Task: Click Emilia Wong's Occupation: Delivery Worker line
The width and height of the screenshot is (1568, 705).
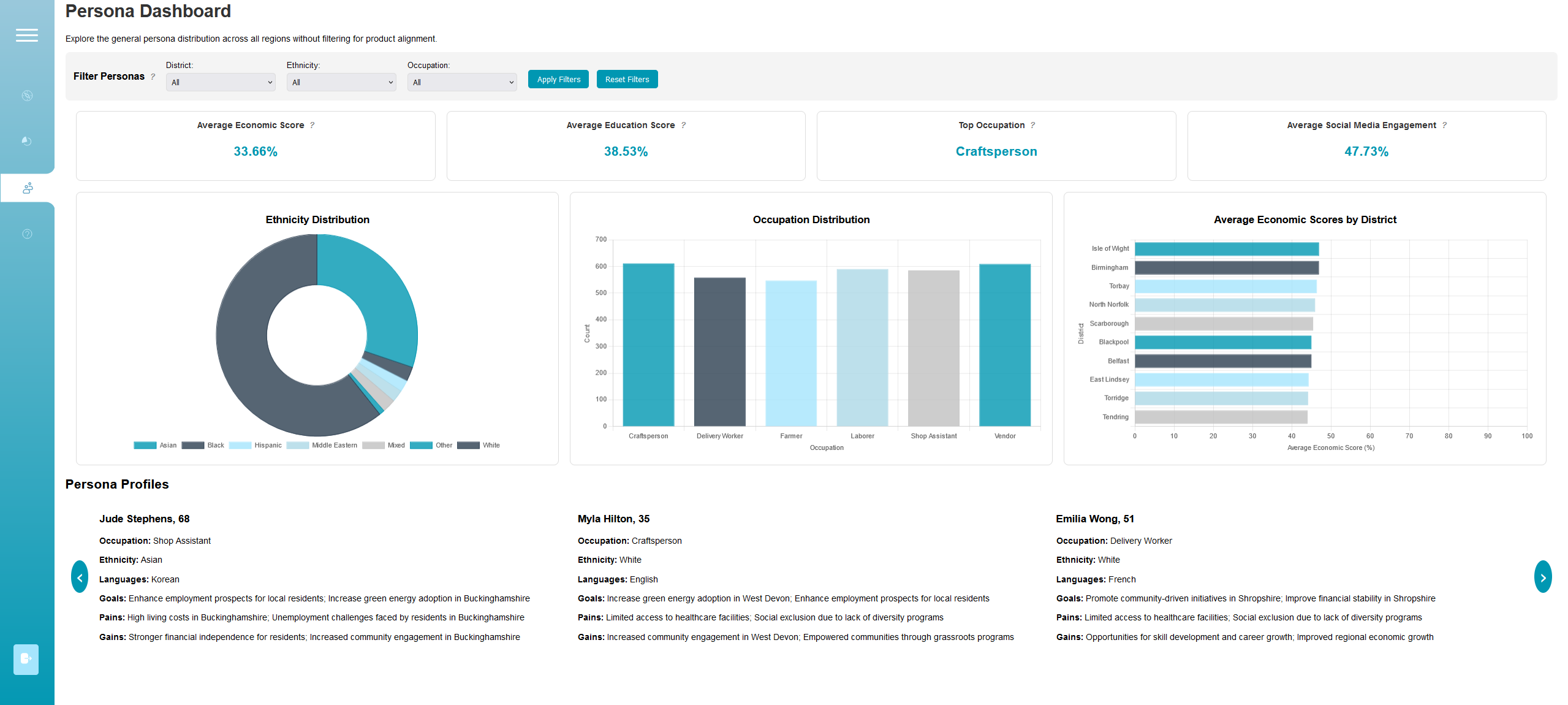Action: pos(1114,541)
